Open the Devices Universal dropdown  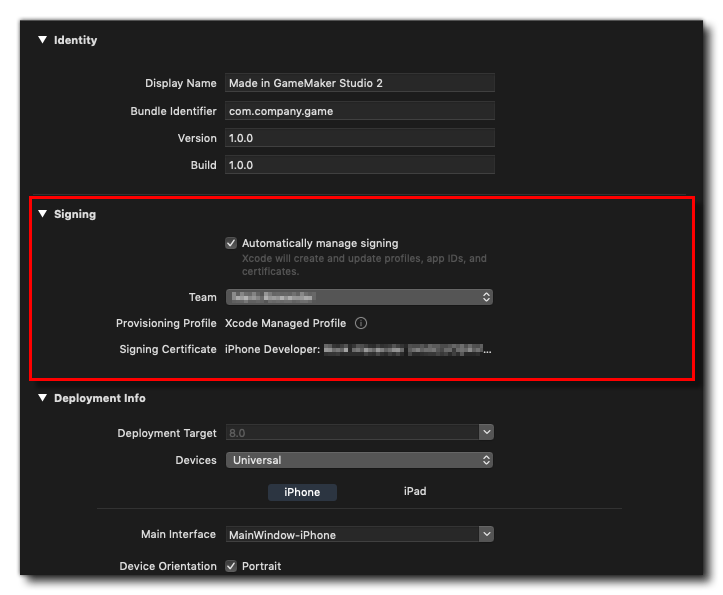[359, 460]
